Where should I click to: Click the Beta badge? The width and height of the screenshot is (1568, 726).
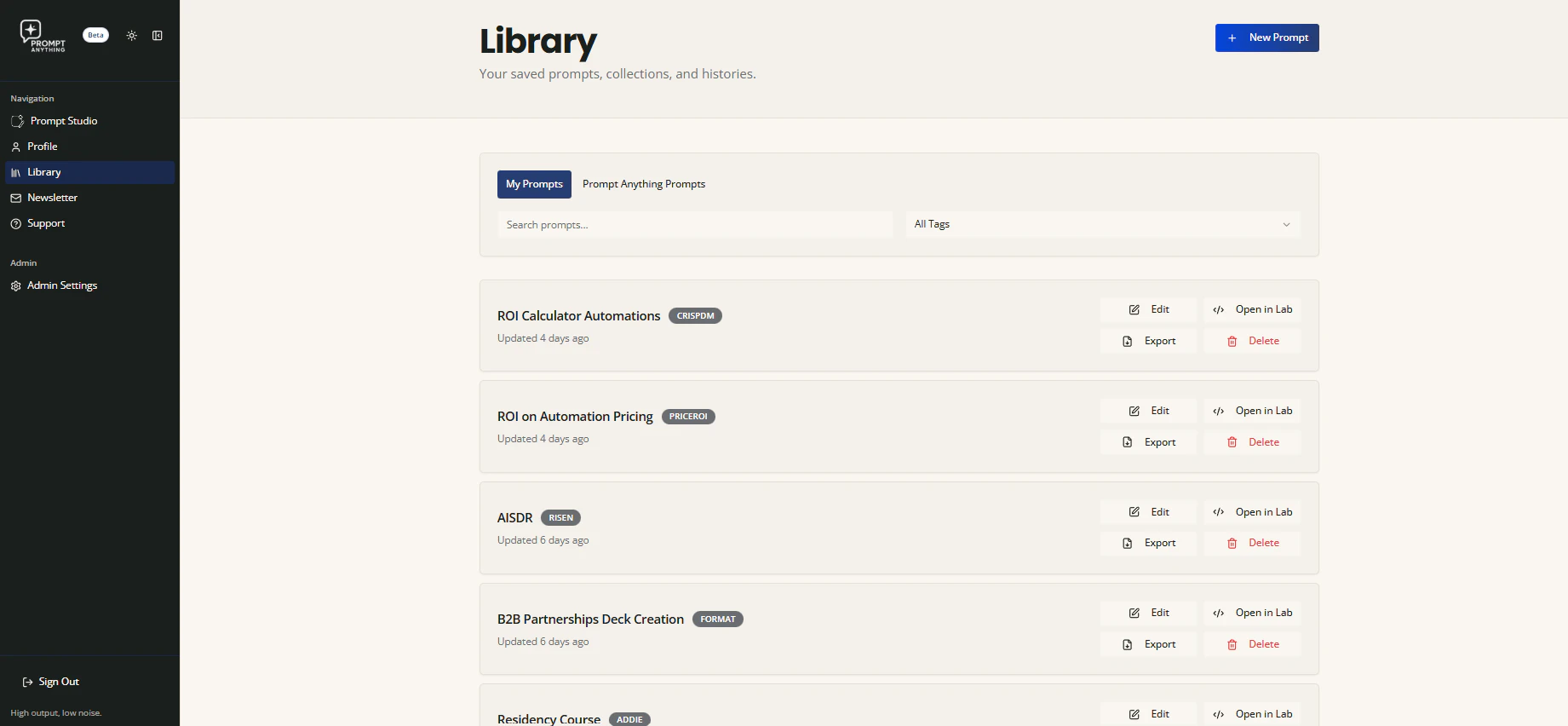coord(95,35)
